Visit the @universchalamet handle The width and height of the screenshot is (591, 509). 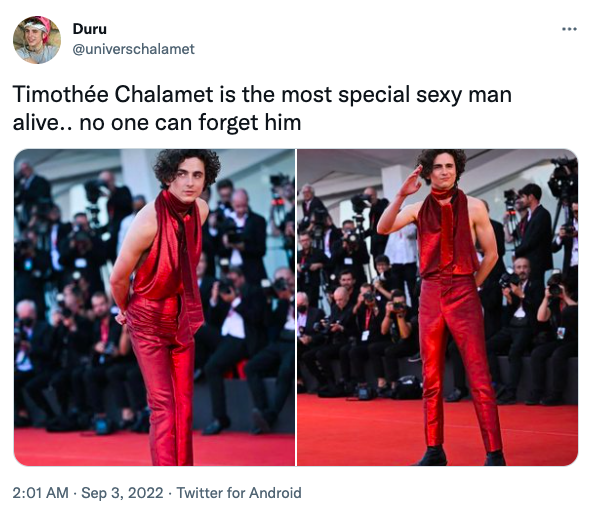point(133,49)
